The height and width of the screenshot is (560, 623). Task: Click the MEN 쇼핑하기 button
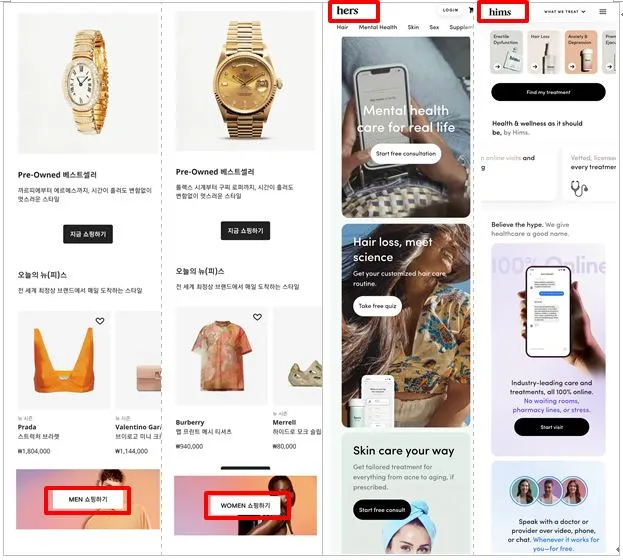pyautogui.click(x=88, y=499)
